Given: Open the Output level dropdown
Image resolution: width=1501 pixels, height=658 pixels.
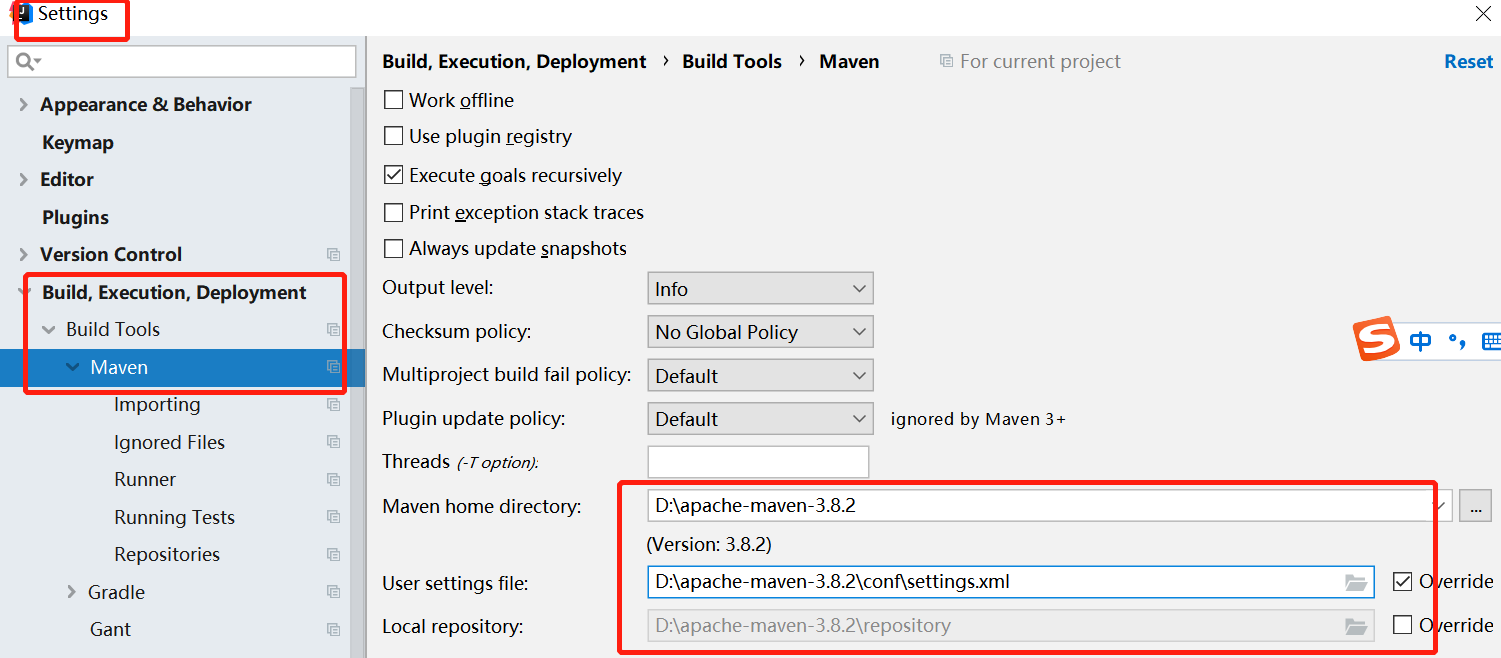Looking at the screenshot, I should 760,289.
